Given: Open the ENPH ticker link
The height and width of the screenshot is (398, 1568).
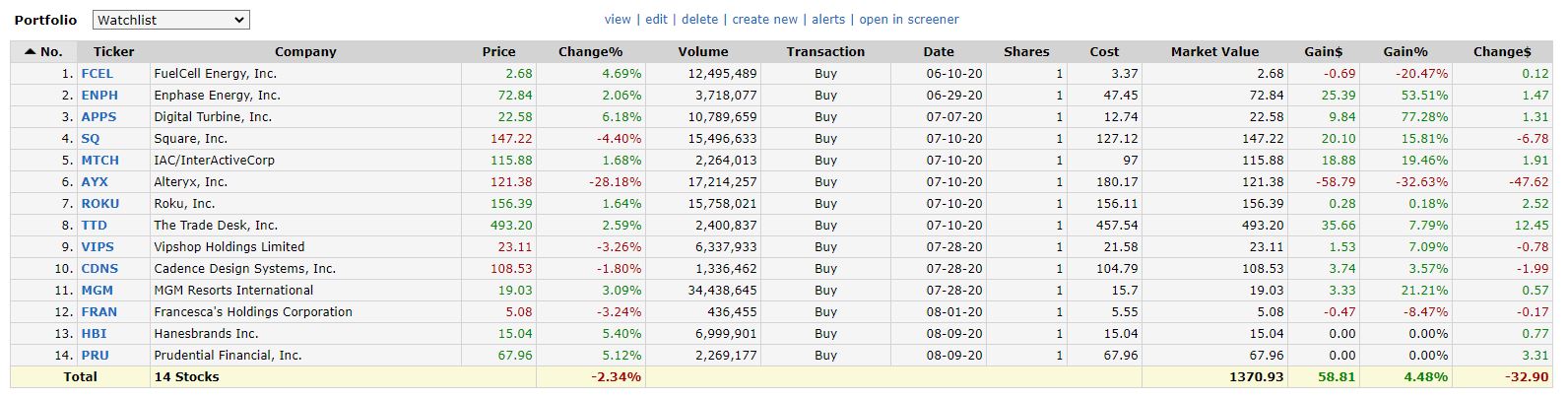Looking at the screenshot, I should pyautogui.click(x=98, y=96).
